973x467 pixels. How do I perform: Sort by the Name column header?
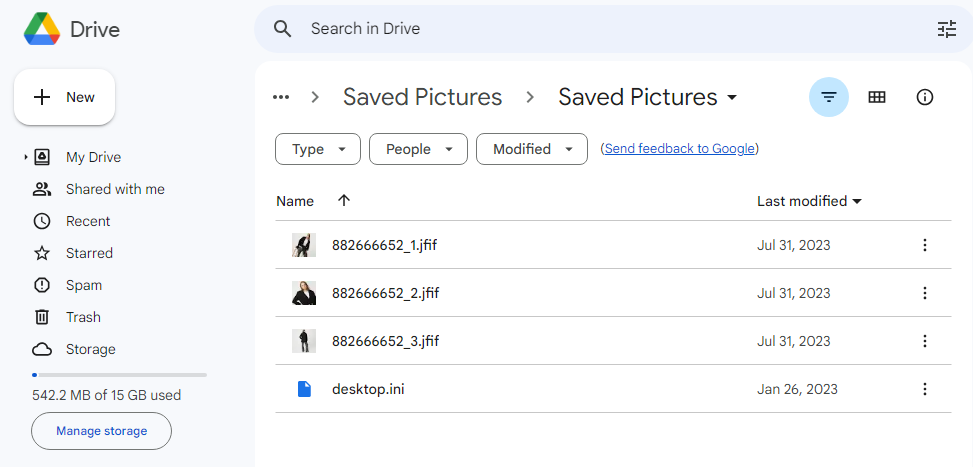(295, 201)
